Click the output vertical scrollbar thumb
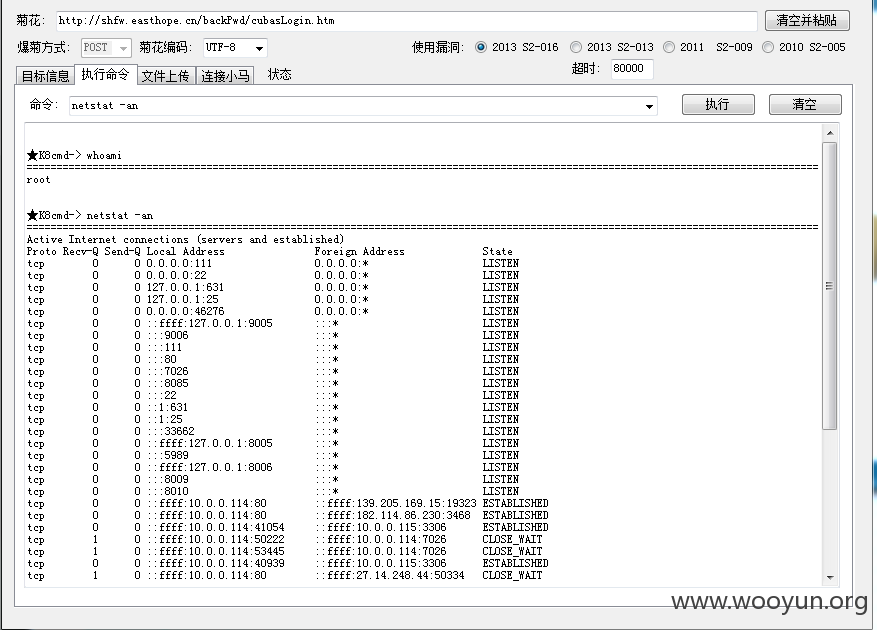Screen dimensions: 877x630 tap(830, 286)
